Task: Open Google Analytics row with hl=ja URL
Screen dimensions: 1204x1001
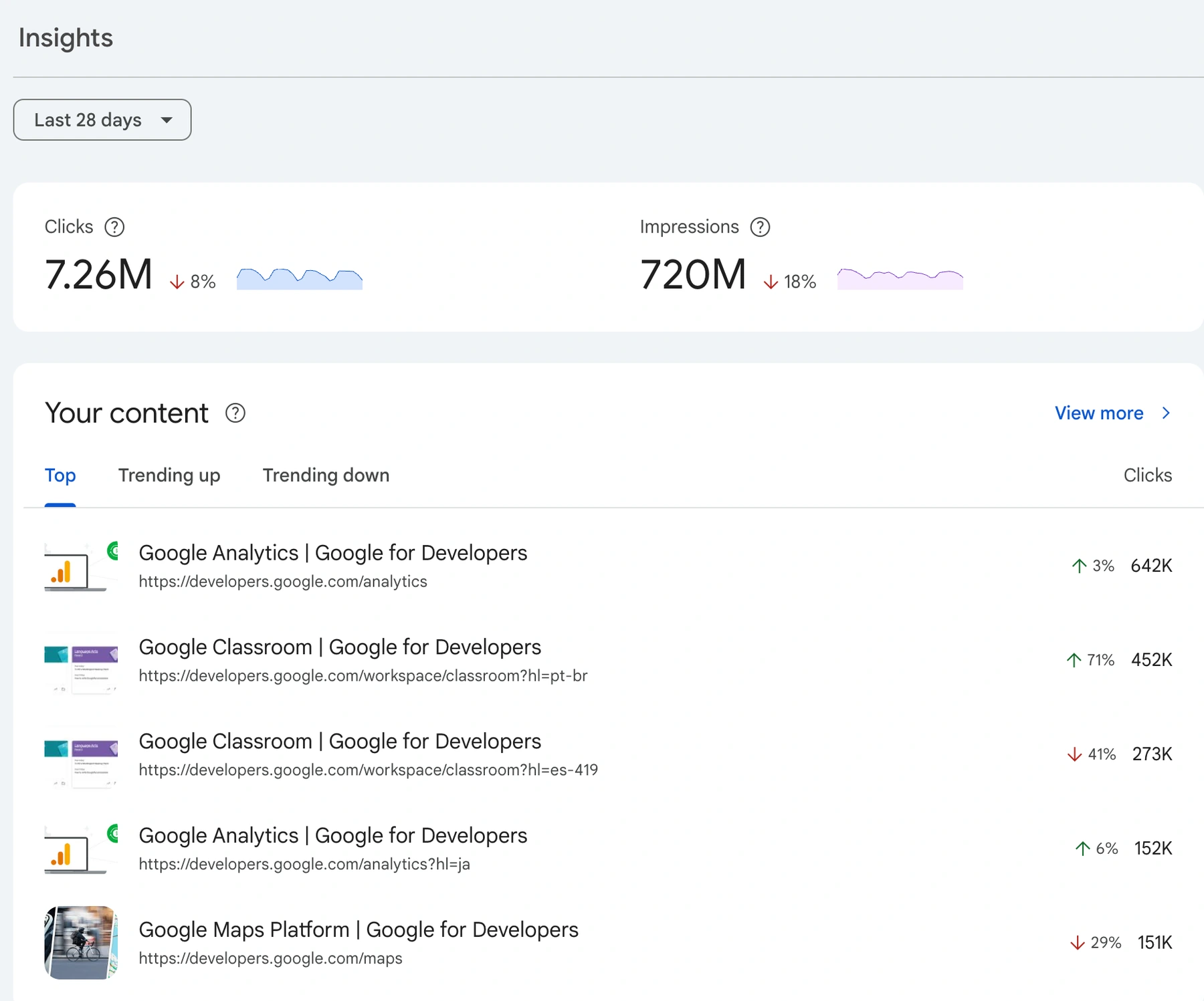Action: pyautogui.click(x=608, y=849)
